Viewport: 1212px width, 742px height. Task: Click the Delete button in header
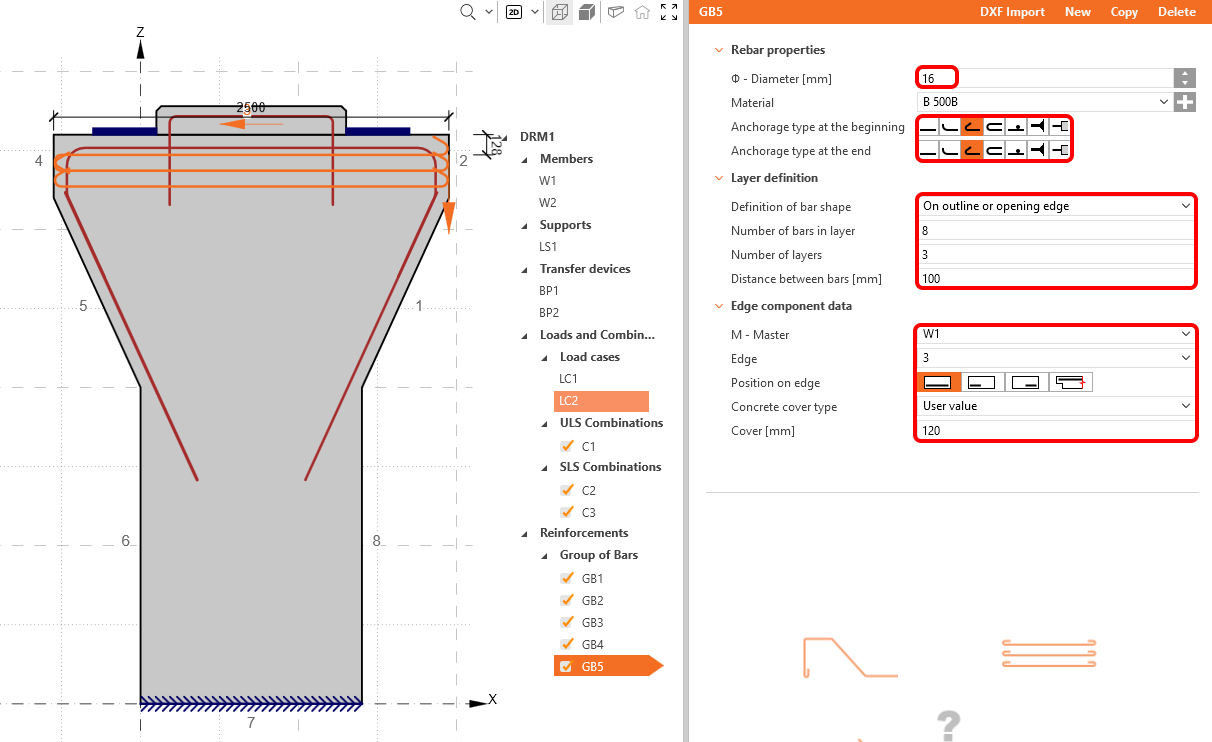1176,12
